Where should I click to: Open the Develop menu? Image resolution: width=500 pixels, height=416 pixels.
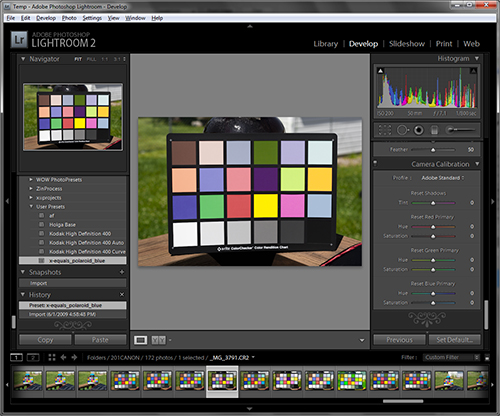pos(46,18)
